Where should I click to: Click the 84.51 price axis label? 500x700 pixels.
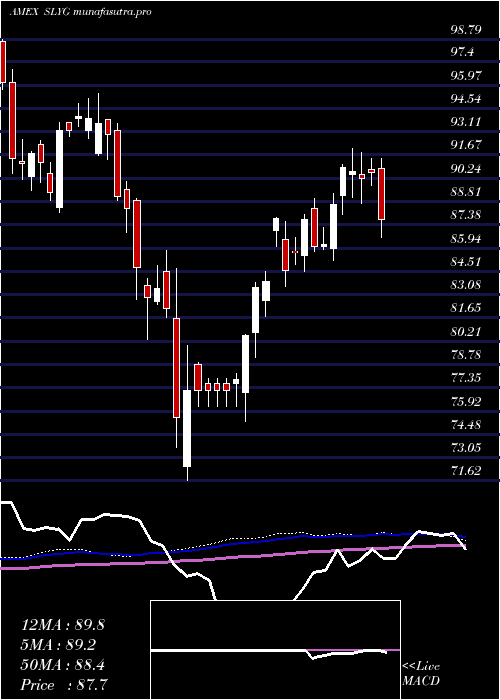tap(466, 262)
